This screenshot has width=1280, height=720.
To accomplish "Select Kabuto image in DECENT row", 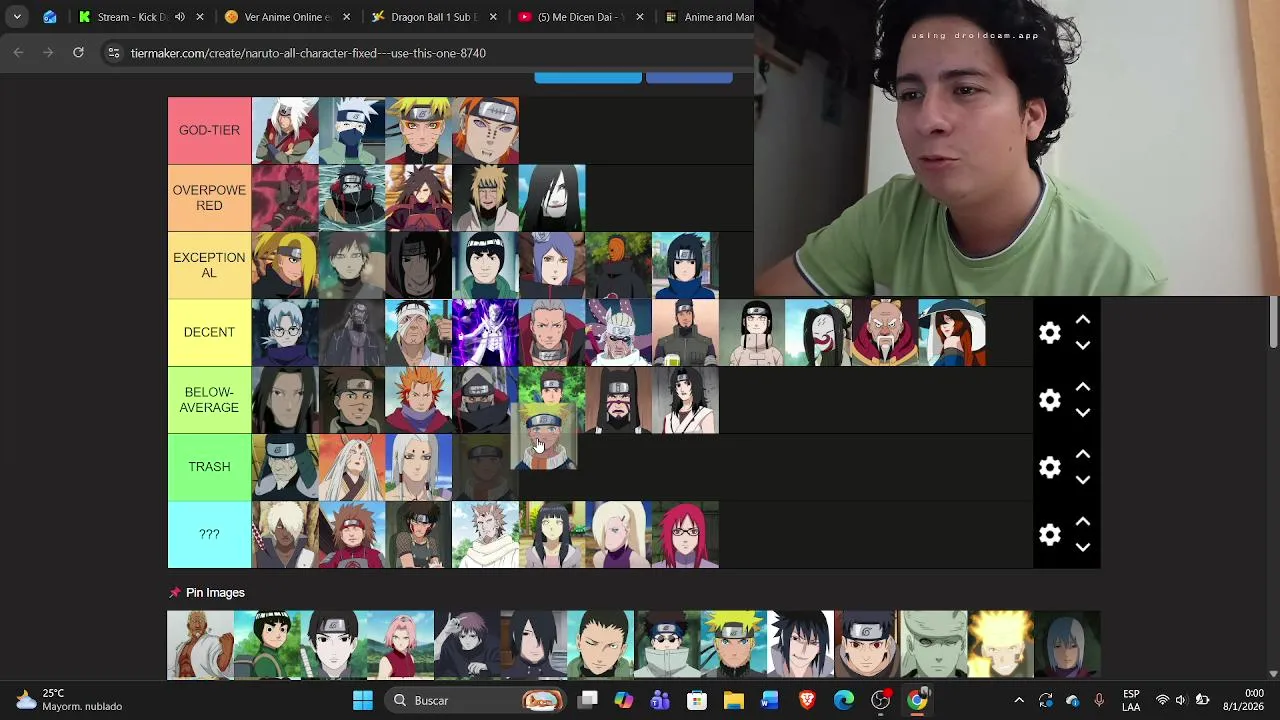I will (x=285, y=332).
